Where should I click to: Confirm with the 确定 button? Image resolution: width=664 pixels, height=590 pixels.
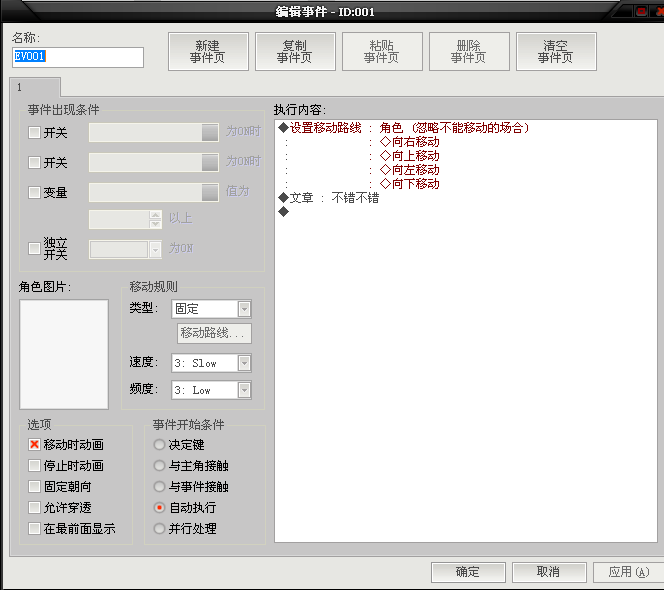[x=468, y=572]
